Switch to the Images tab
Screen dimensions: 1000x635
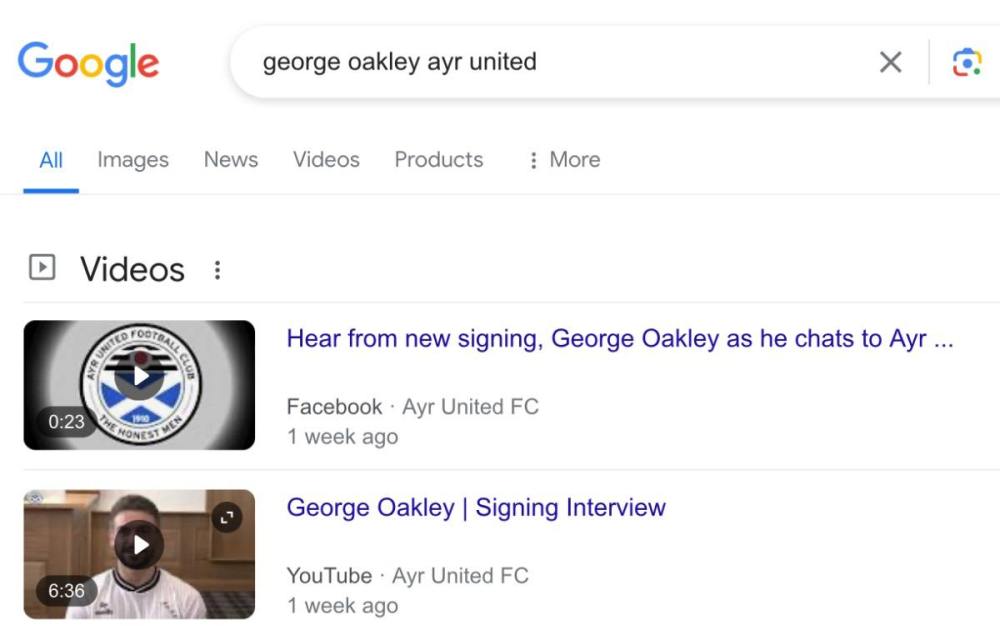coord(133,160)
